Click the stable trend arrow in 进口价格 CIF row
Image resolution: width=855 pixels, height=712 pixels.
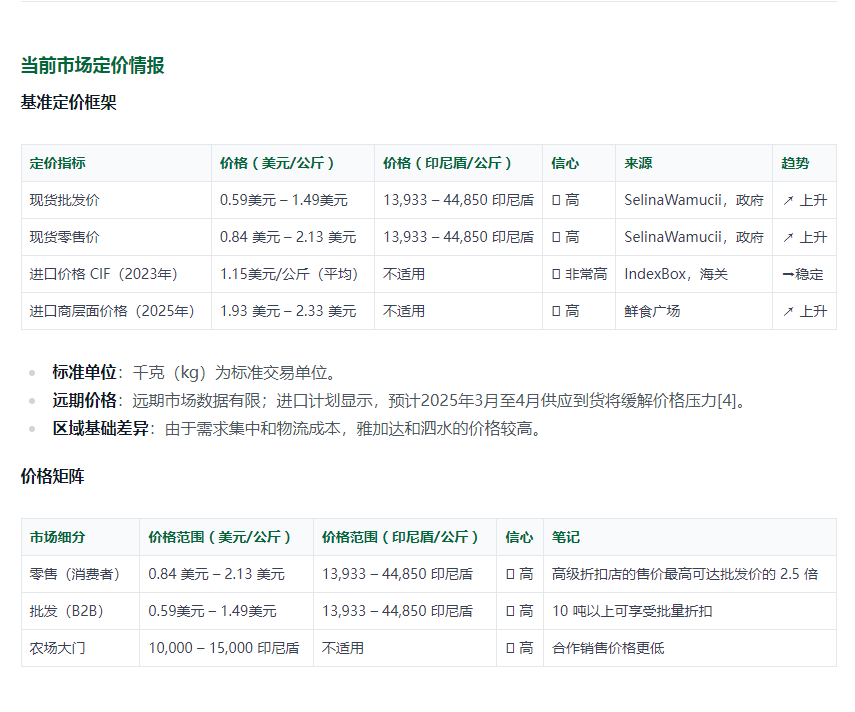click(x=788, y=274)
